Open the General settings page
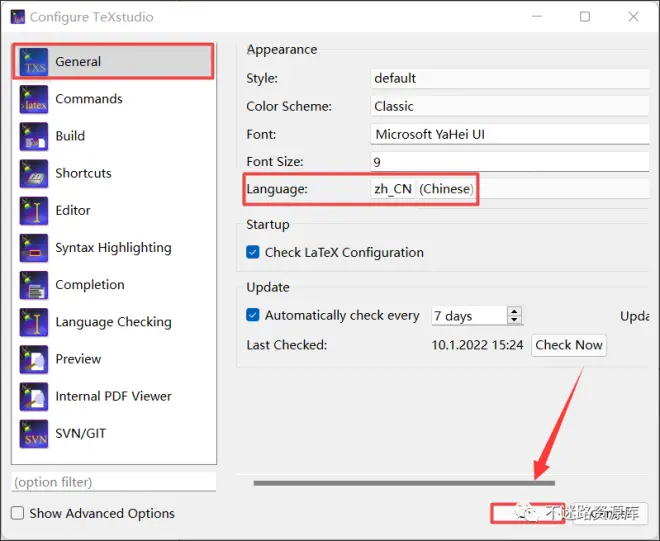Image resolution: width=660 pixels, height=541 pixels. click(114, 61)
